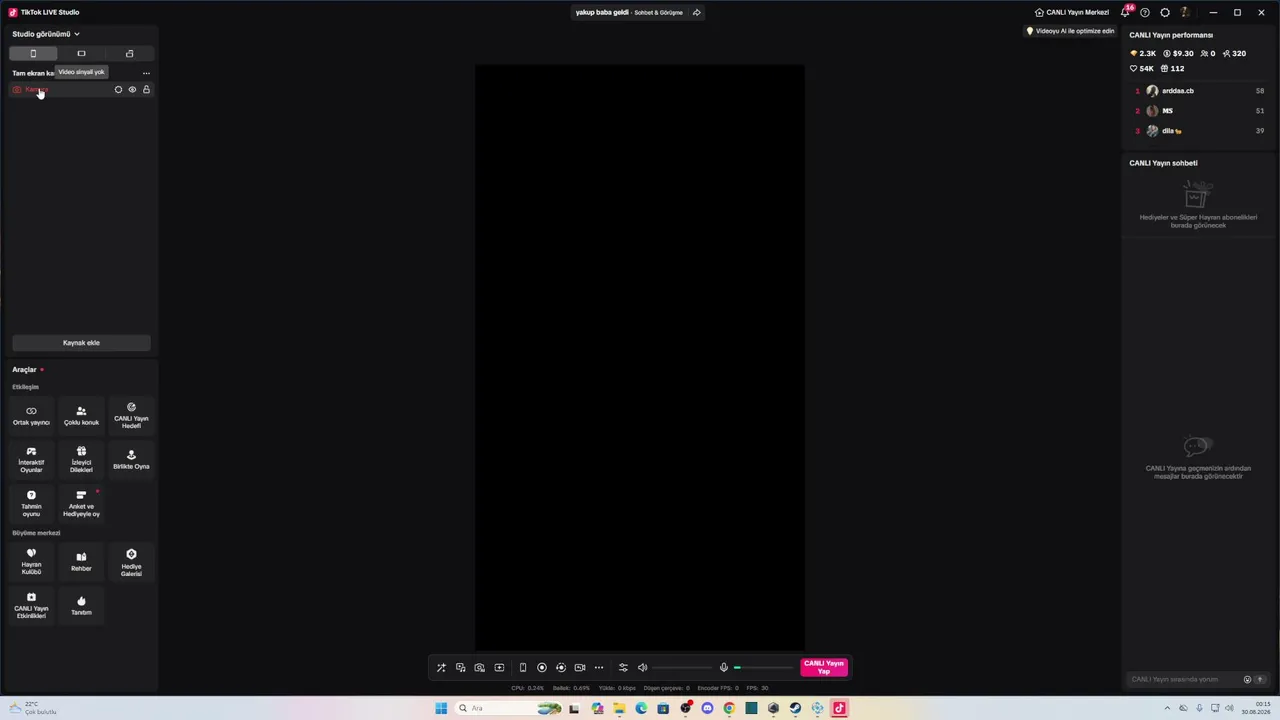The height and width of the screenshot is (720, 1280).
Task: Open Anket ve Hediyeyle oy tool
Action: click(x=81, y=503)
